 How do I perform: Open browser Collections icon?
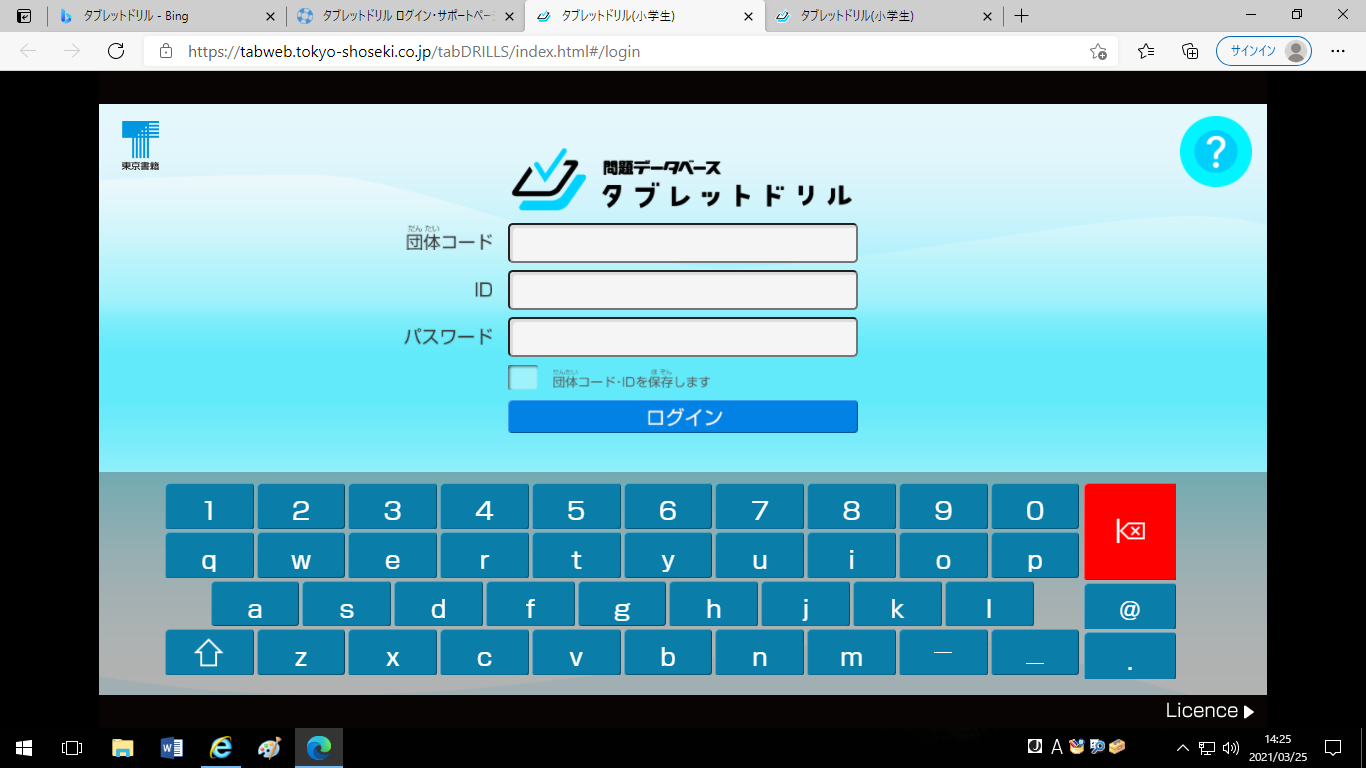pos(1190,51)
